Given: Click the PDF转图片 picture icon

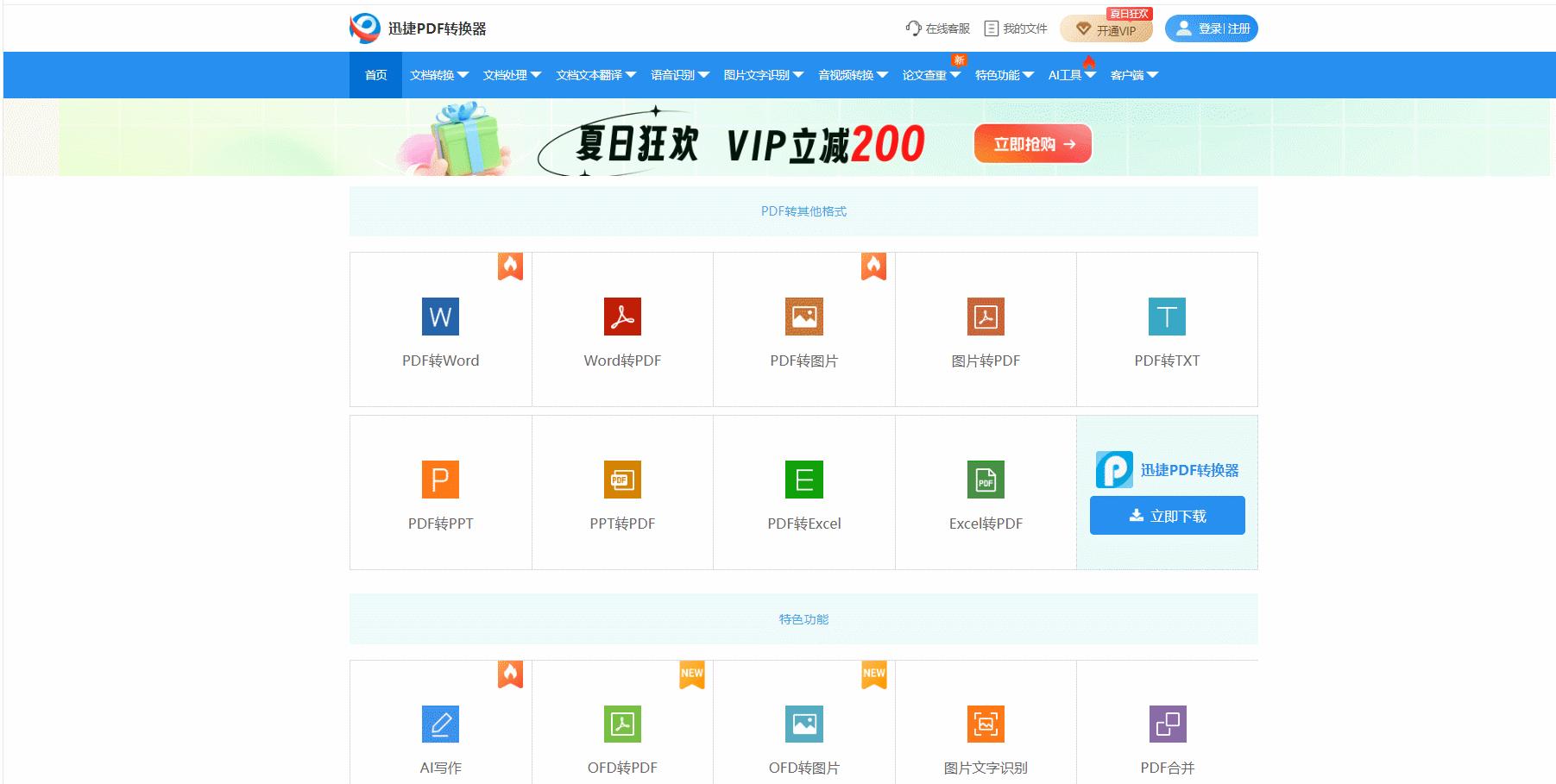Looking at the screenshot, I should pyautogui.click(x=803, y=317).
